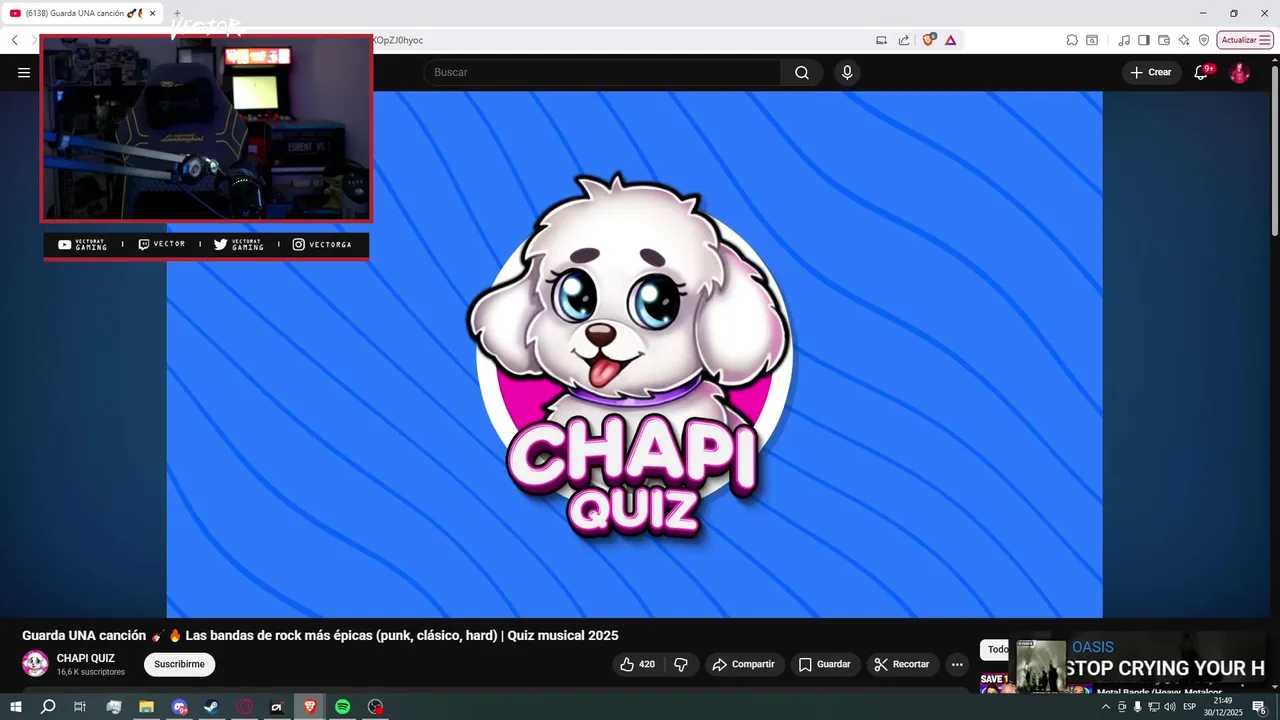Close the Guarda UNA canción browser tab
Viewport: 1280px width, 720px height.
(153, 13)
